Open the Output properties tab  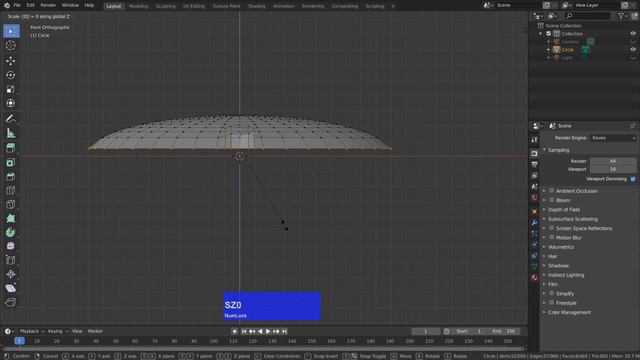534,164
